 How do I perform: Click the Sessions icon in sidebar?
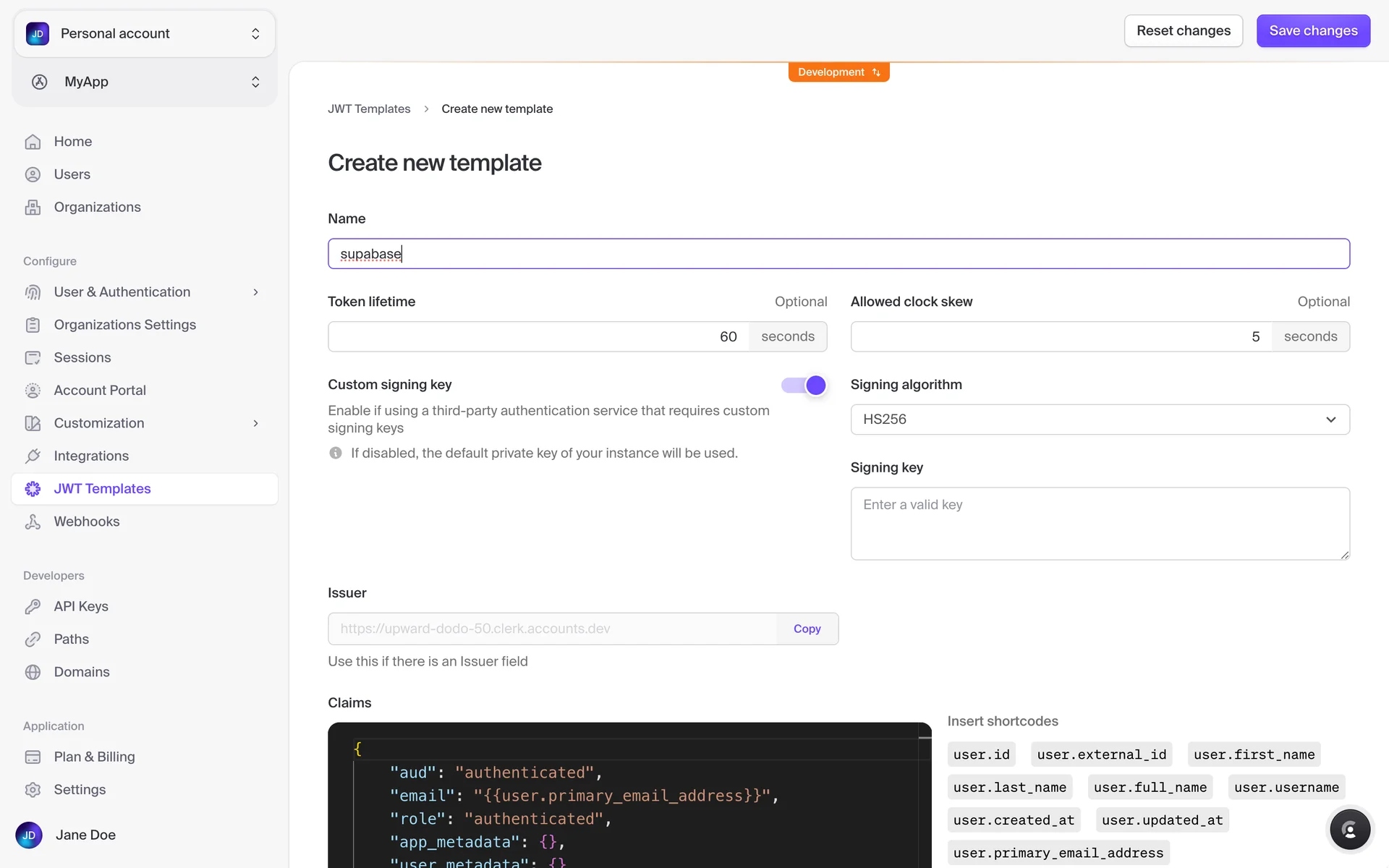[33, 357]
